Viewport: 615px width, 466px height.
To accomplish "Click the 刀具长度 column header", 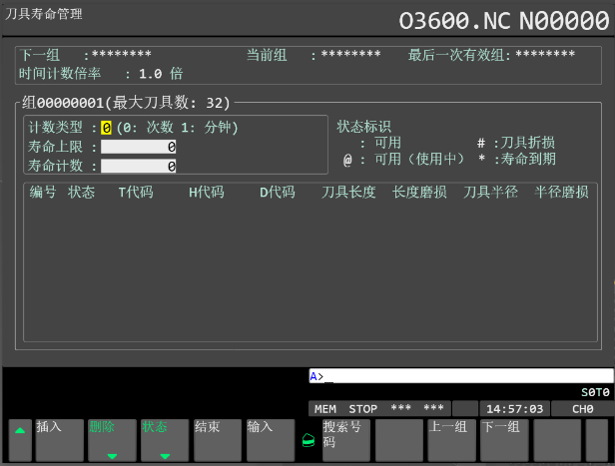I will click(x=348, y=192).
